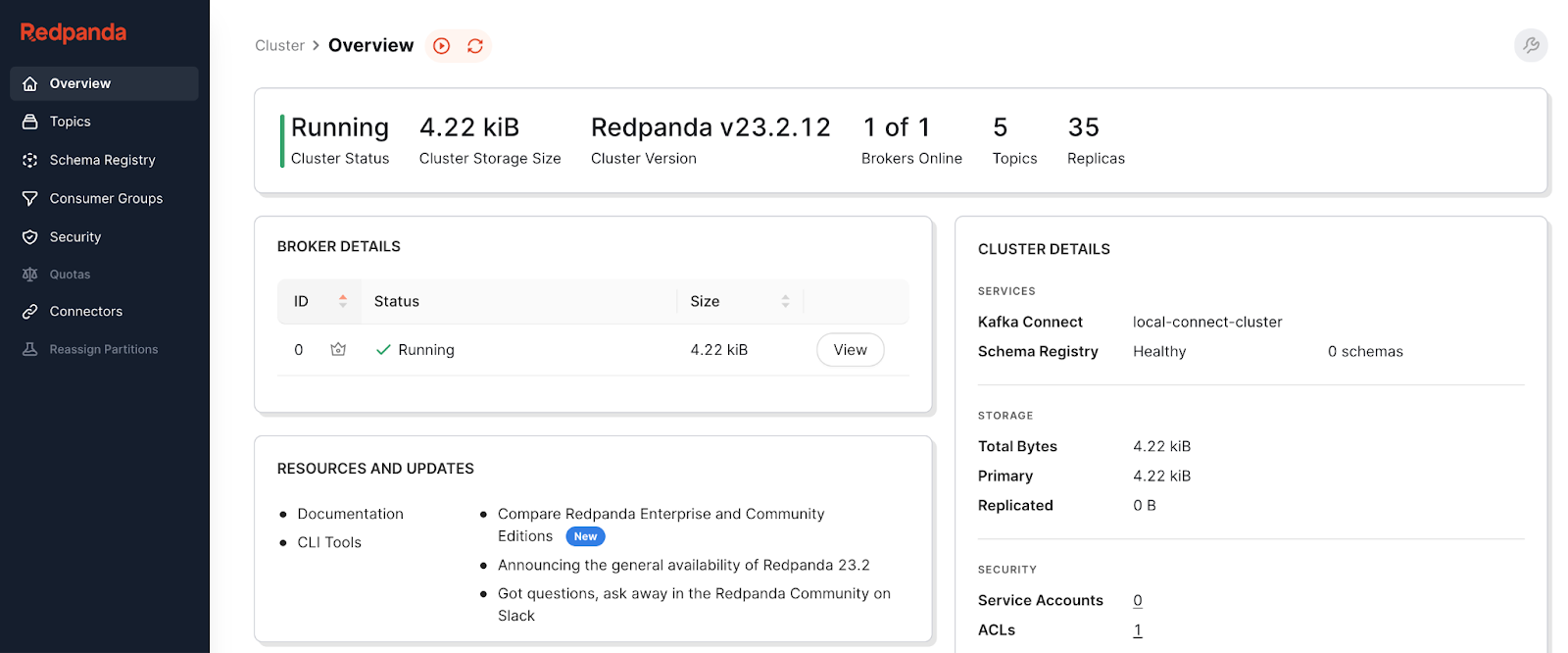Click the refresh icon beside the Overview title
Viewport: 1568px width, 653px height.
475,46
